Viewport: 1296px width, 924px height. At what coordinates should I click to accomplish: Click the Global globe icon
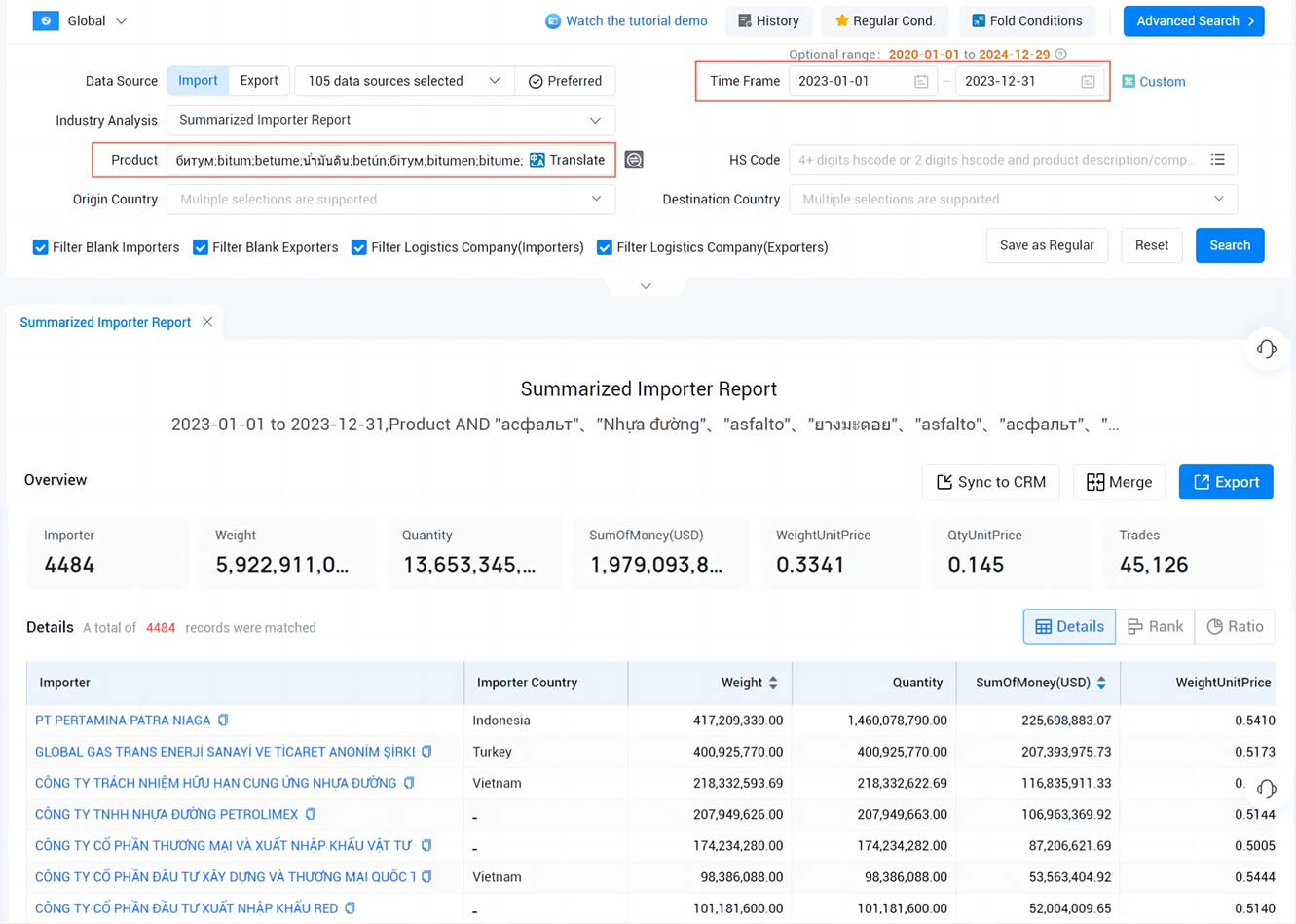click(x=46, y=20)
